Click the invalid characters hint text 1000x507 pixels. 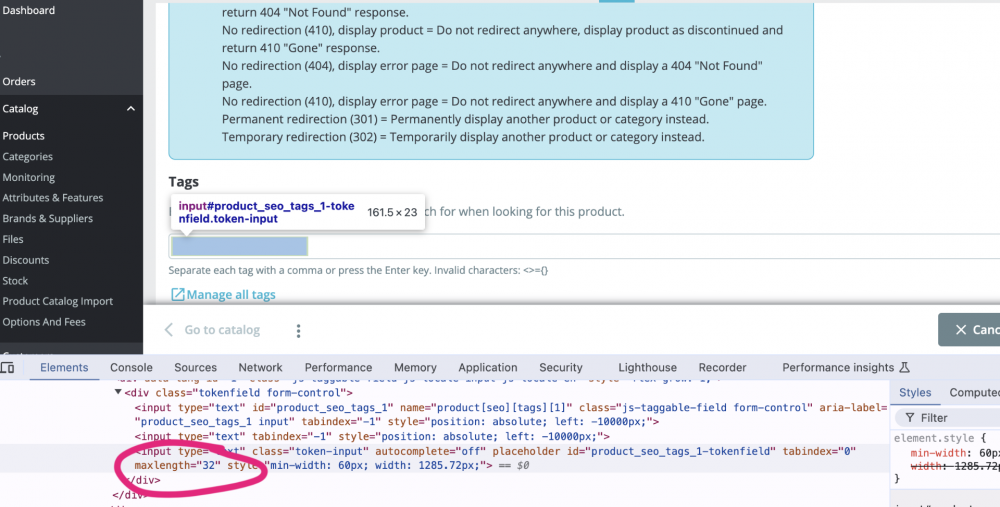pyautogui.click(x=491, y=270)
